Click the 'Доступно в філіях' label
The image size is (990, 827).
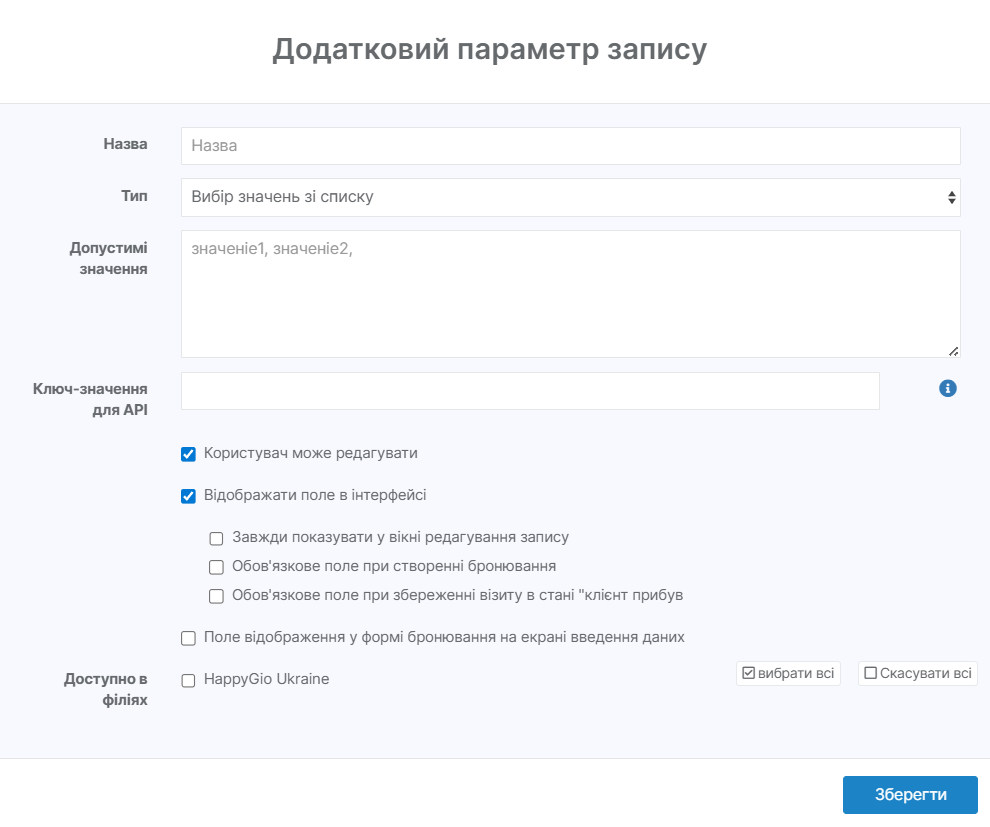(x=106, y=689)
